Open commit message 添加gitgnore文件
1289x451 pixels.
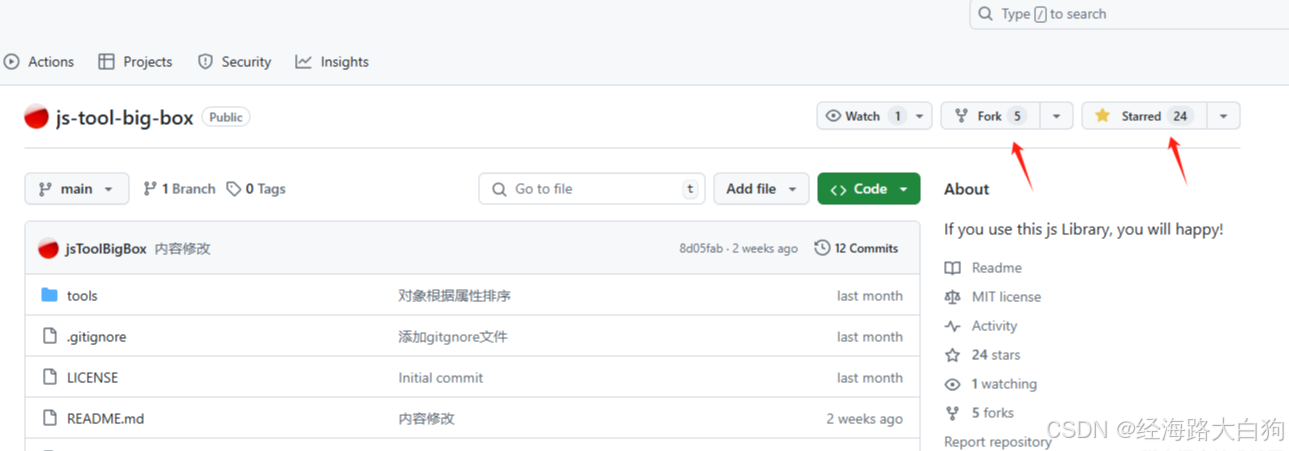coord(453,337)
